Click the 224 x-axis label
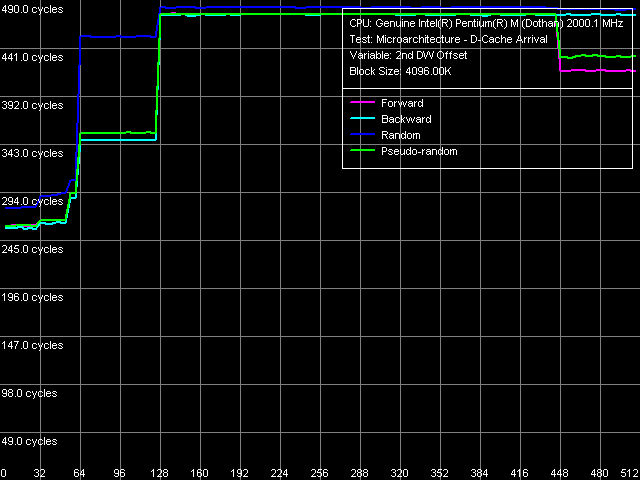640x480 pixels. (280, 473)
